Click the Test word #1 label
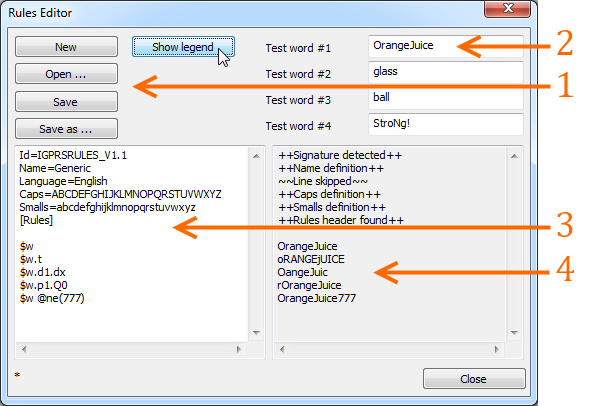This screenshot has height=406, width=590. click(x=298, y=48)
